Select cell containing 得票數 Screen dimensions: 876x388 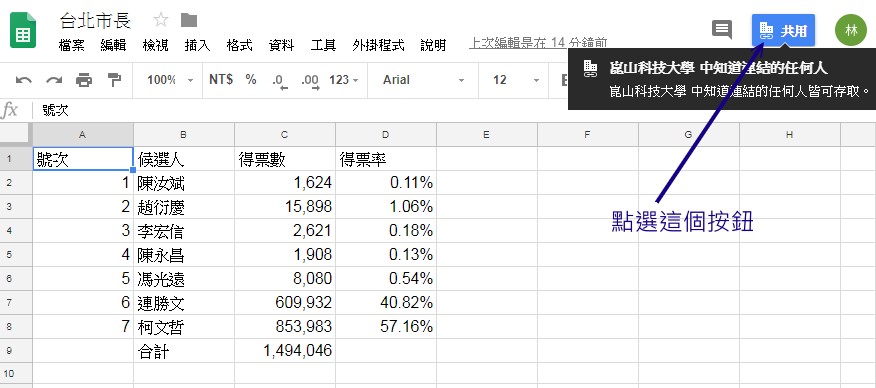pos(285,159)
